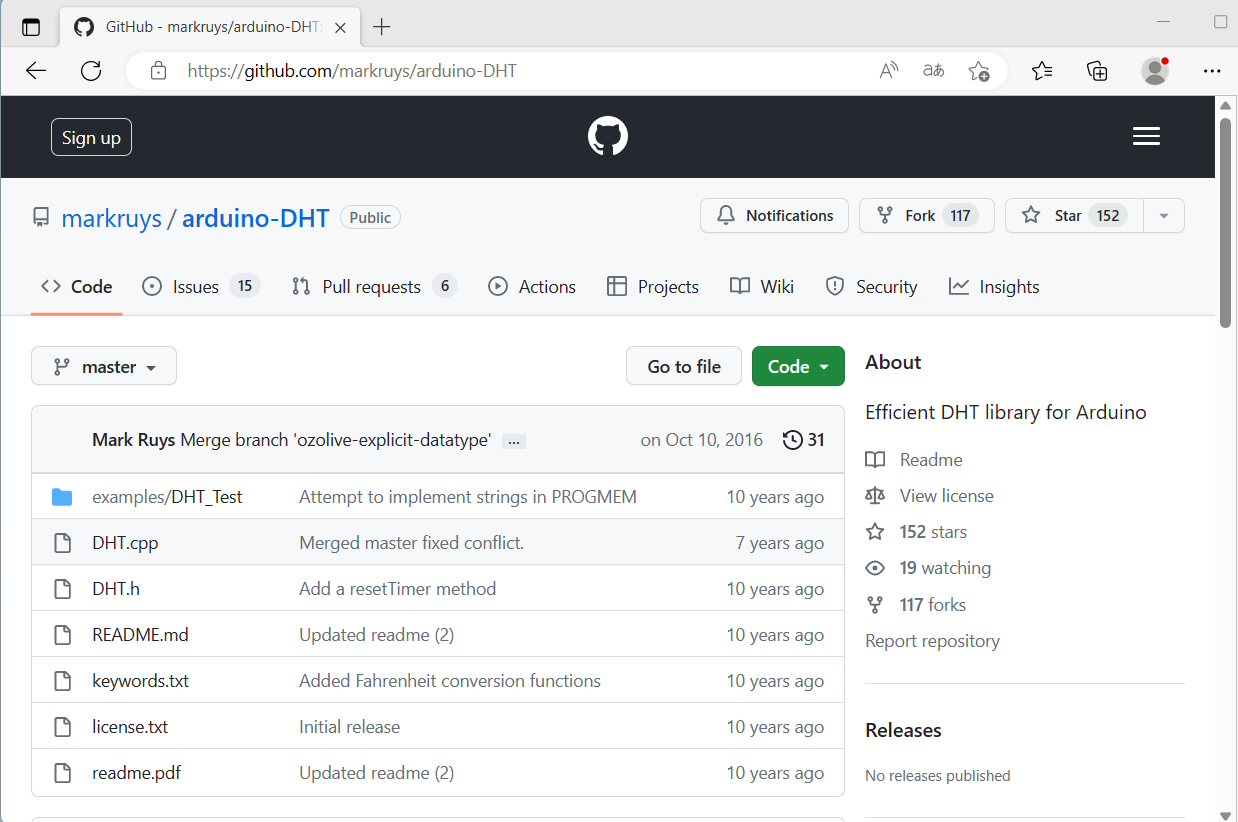Star the repository with Star button
The image size is (1238, 822).
(1073, 216)
